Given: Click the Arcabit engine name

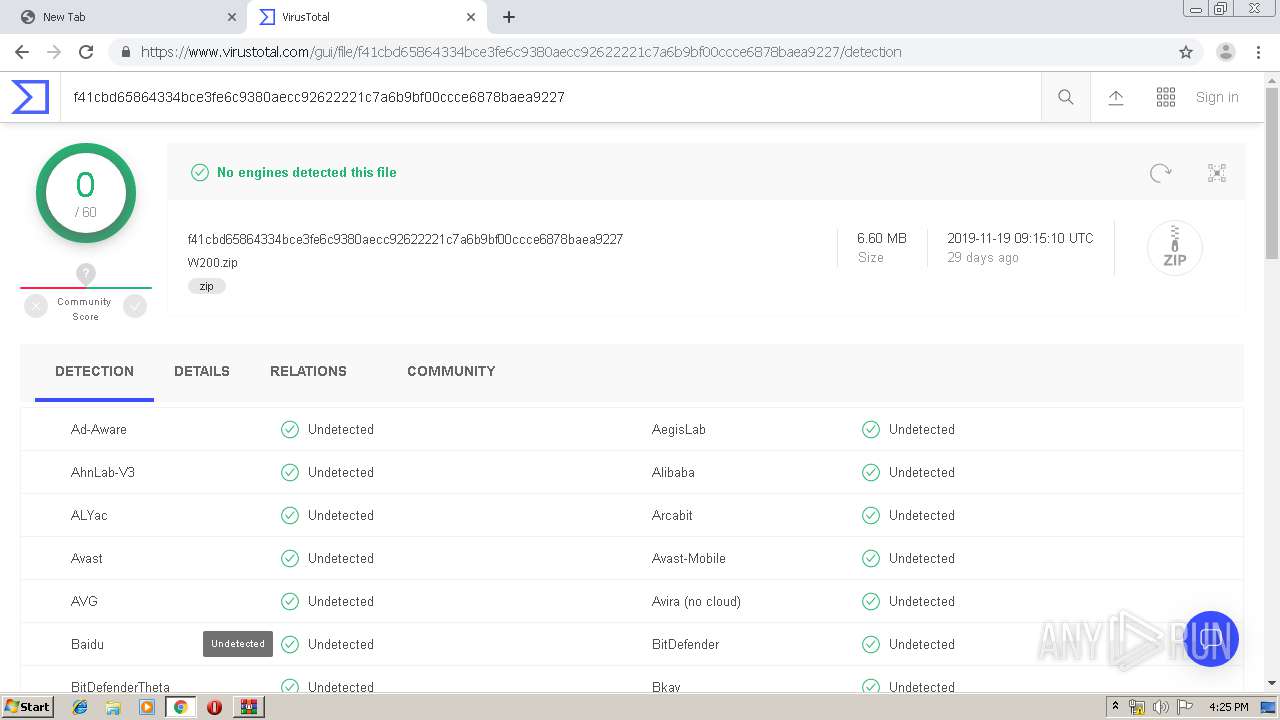Looking at the screenshot, I should (672, 515).
